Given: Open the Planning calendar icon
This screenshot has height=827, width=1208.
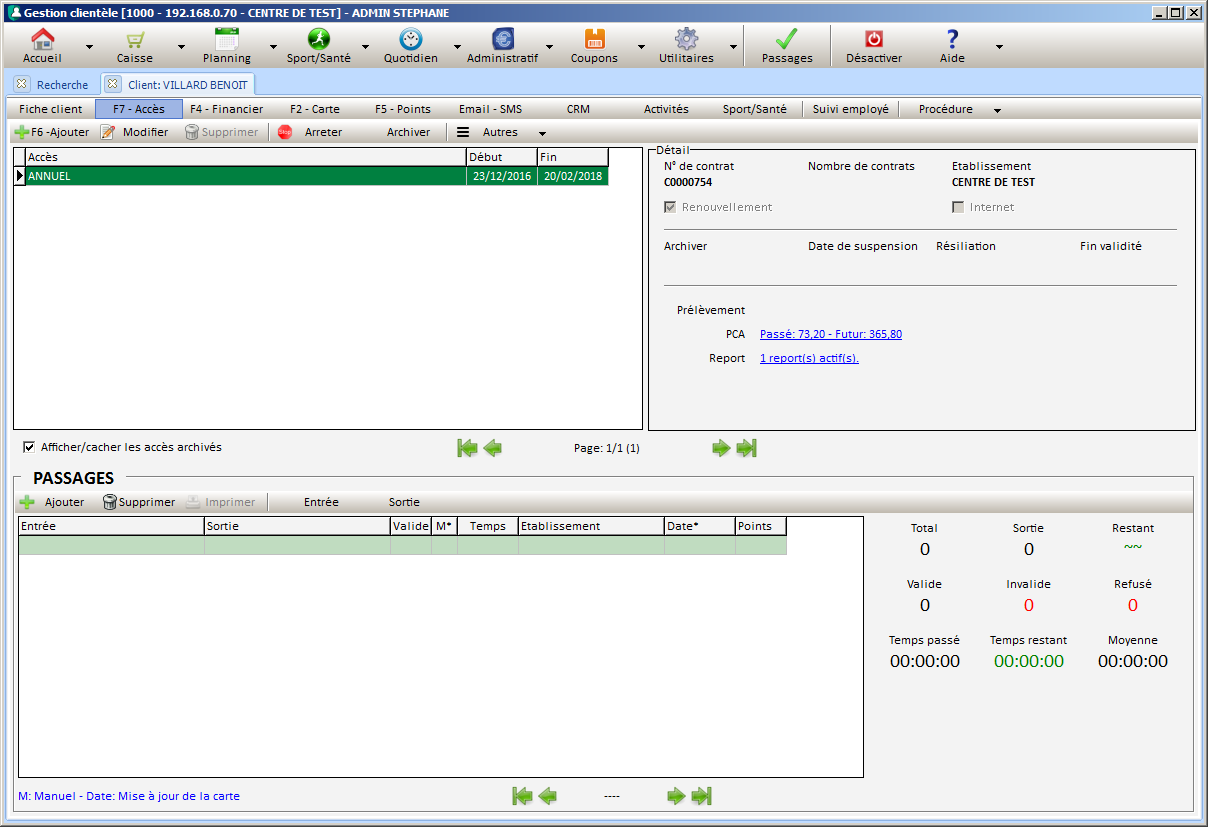Looking at the screenshot, I should 227,40.
